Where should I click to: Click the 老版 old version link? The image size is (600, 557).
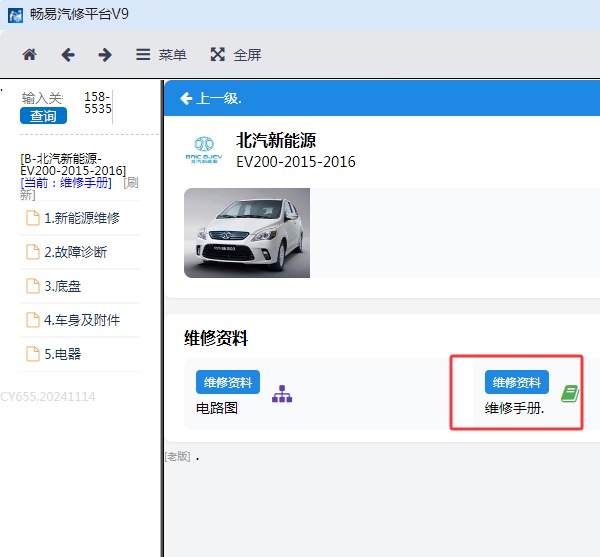pos(178,456)
